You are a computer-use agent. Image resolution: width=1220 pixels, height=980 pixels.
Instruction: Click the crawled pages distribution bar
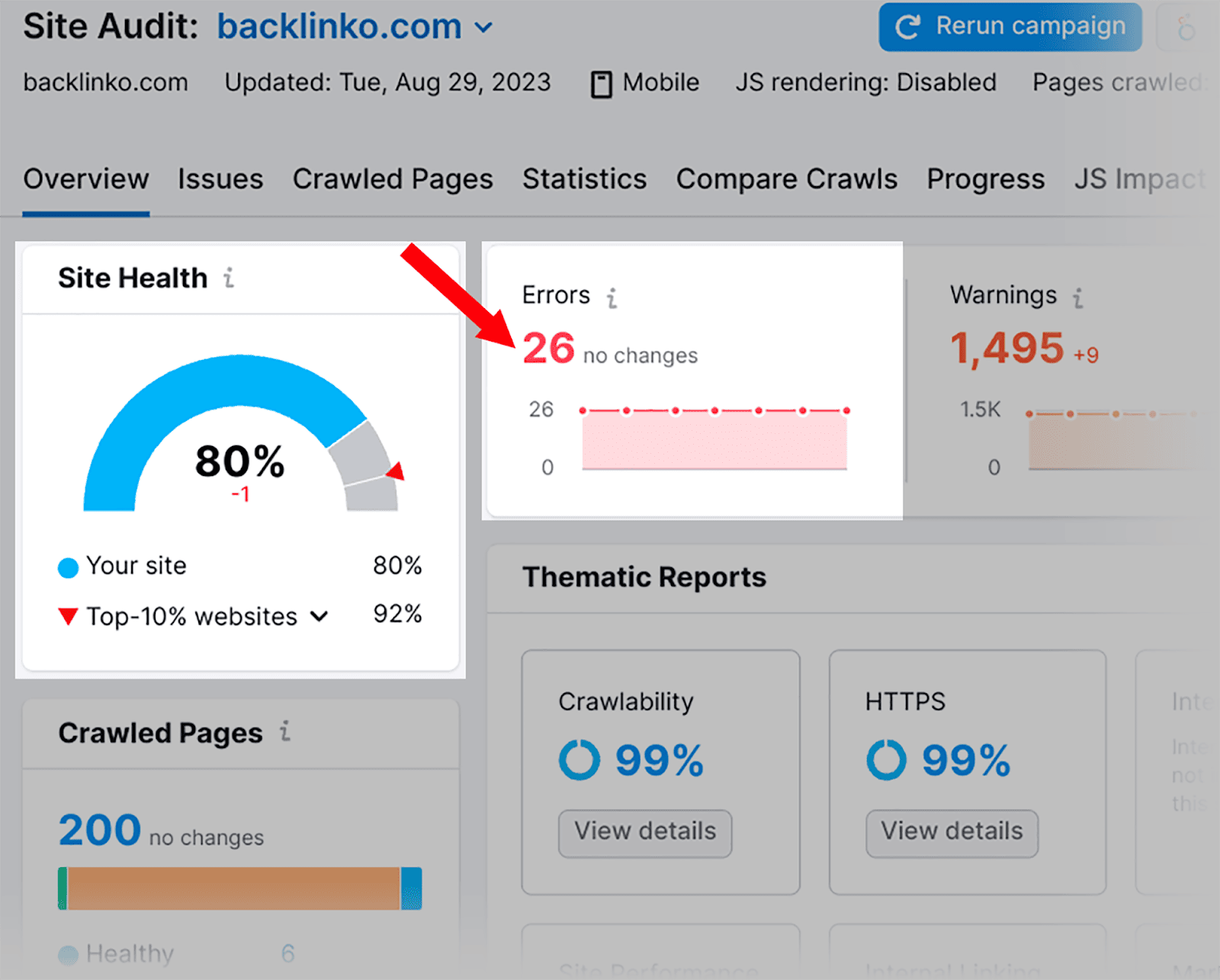236,887
